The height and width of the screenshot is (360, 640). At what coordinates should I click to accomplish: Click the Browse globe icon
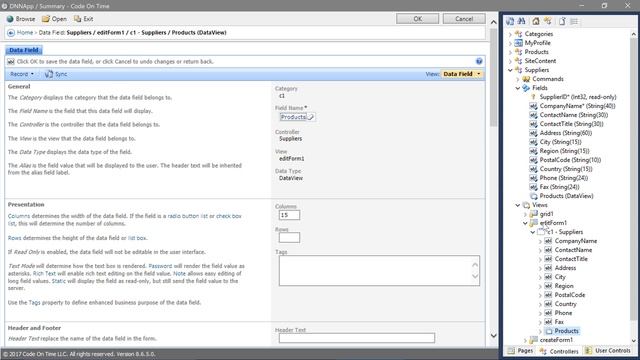click(10, 19)
